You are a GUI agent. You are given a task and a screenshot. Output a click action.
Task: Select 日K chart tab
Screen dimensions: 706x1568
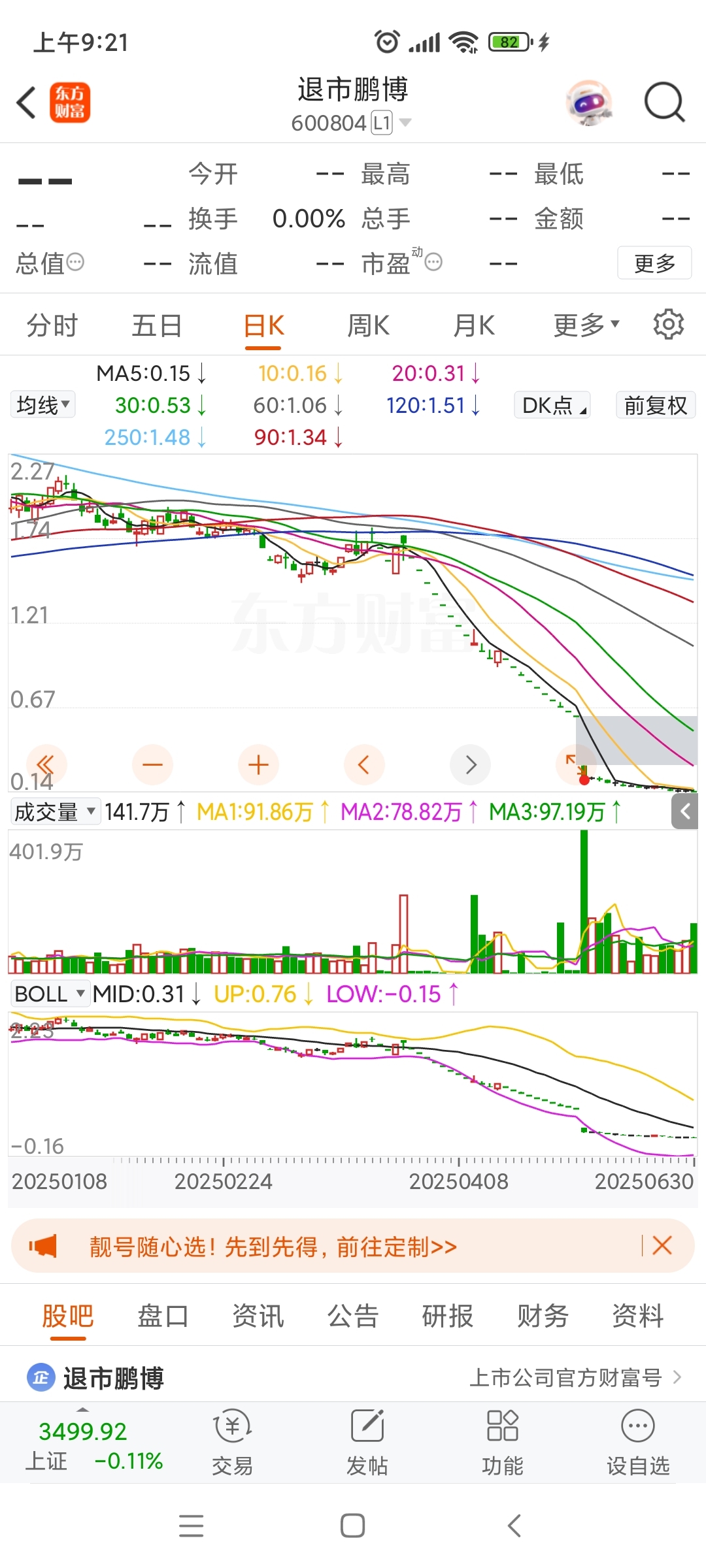pos(263,325)
